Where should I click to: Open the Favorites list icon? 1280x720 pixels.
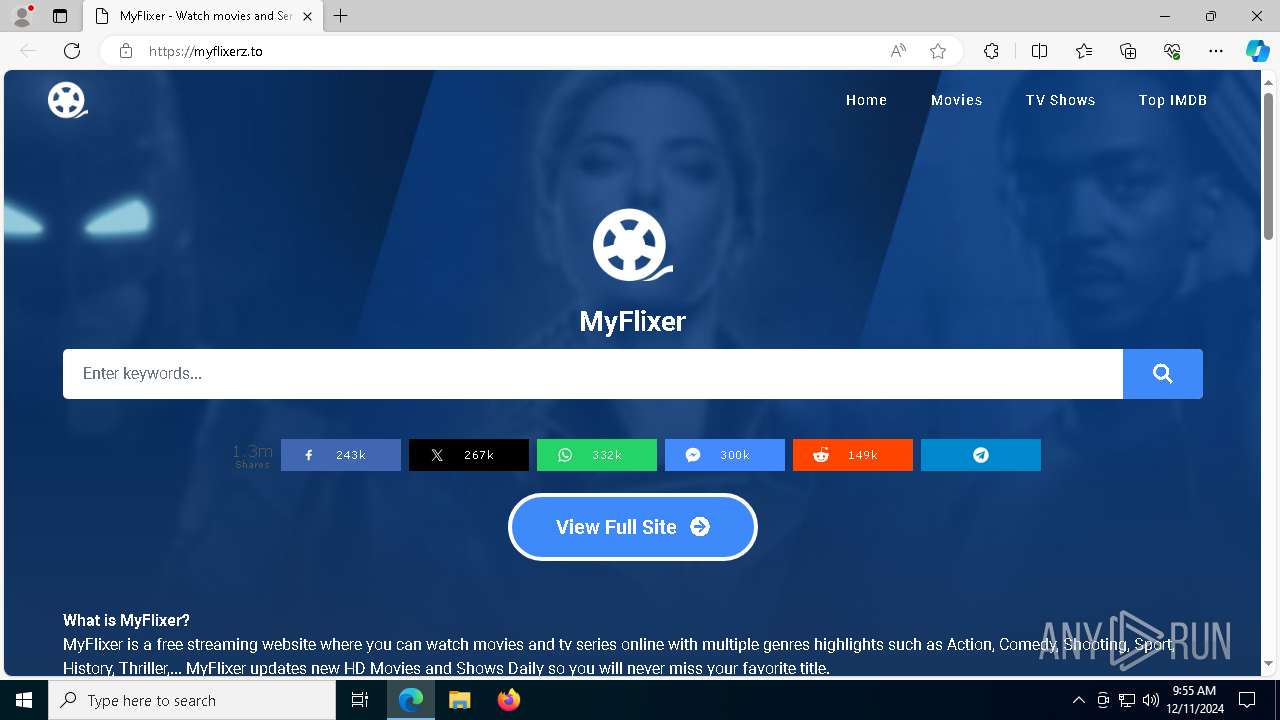click(1084, 51)
